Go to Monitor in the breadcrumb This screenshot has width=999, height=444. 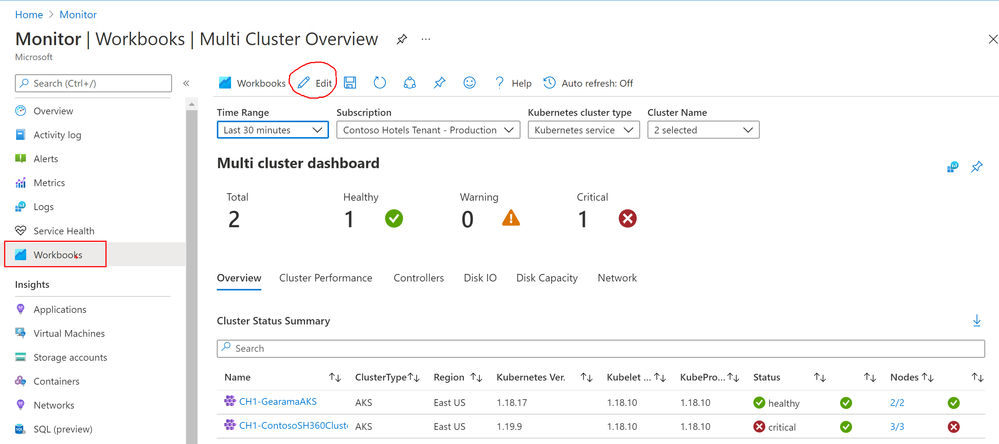(78, 14)
